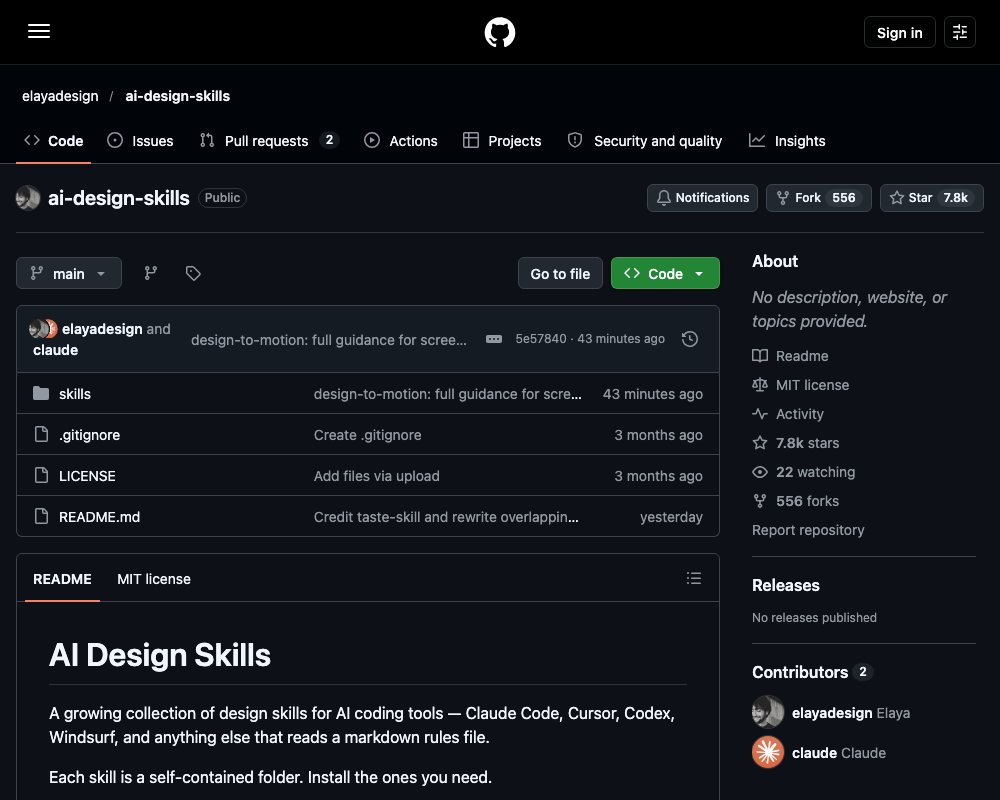
Task: Open the README.md file
Action: point(99,517)
